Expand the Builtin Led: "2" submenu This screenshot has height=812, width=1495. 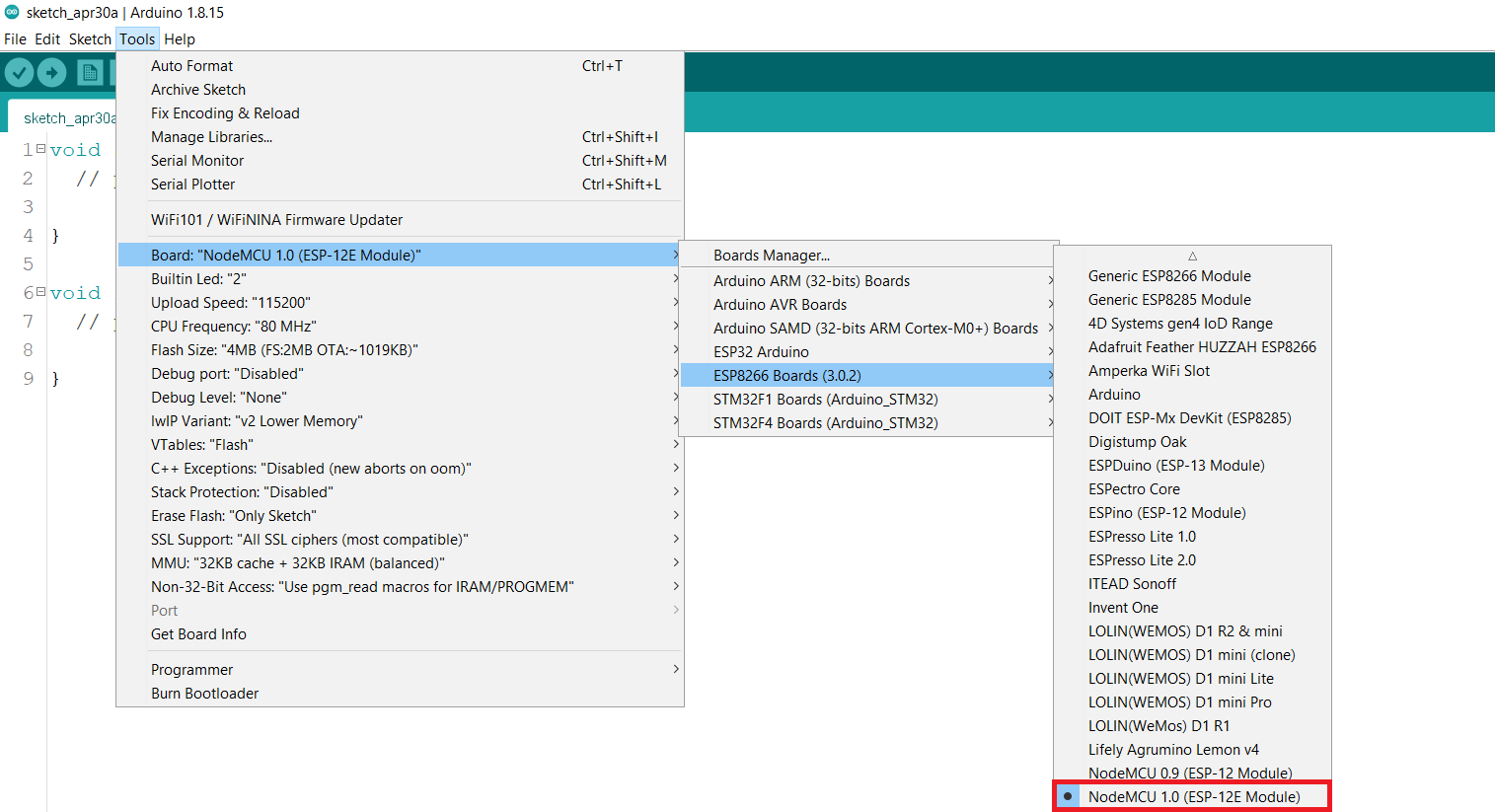400,279
